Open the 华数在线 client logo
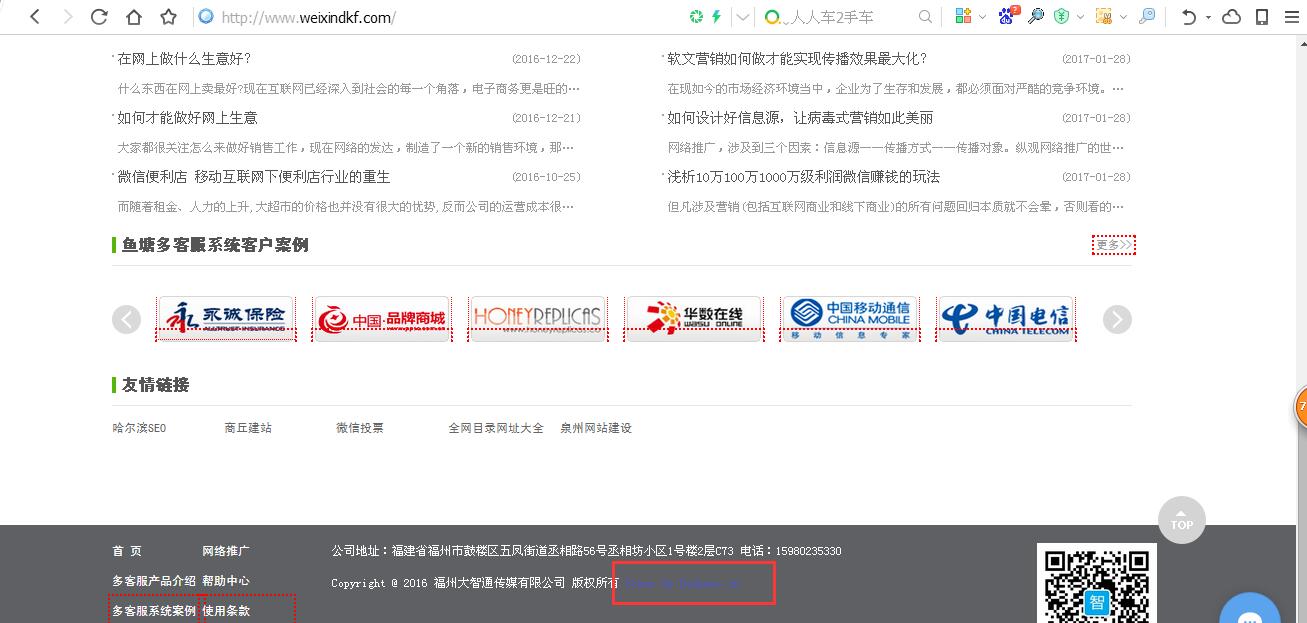Screen dimensions: 1307x623 [694, 319]
